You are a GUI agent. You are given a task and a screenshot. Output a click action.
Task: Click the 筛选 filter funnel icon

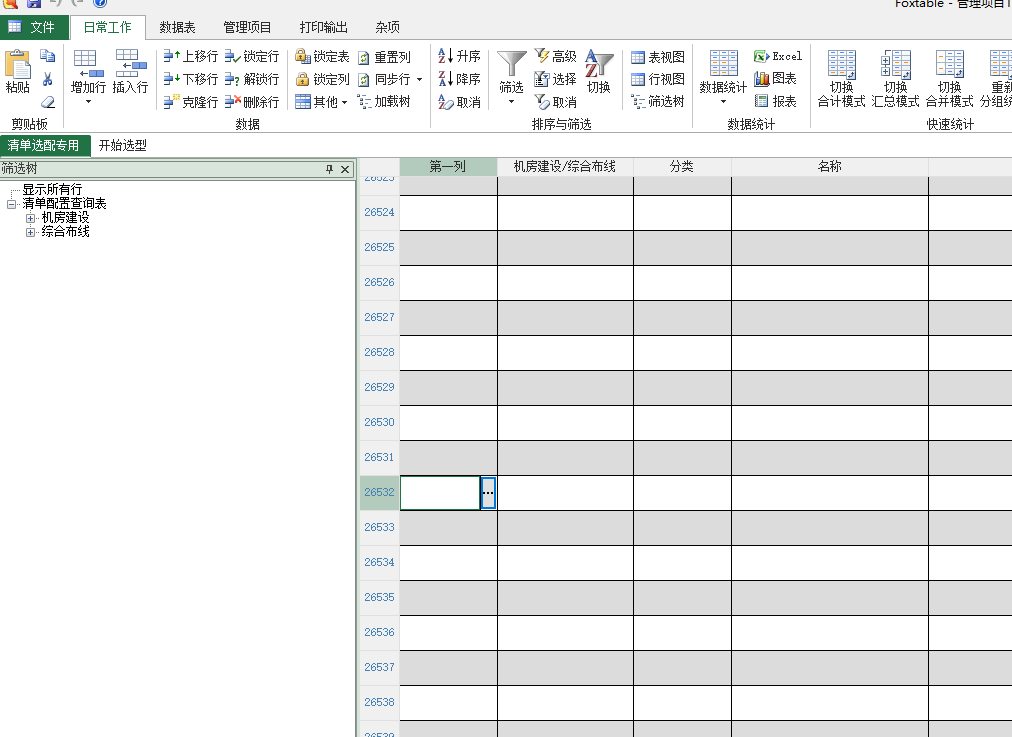(511, 64)
